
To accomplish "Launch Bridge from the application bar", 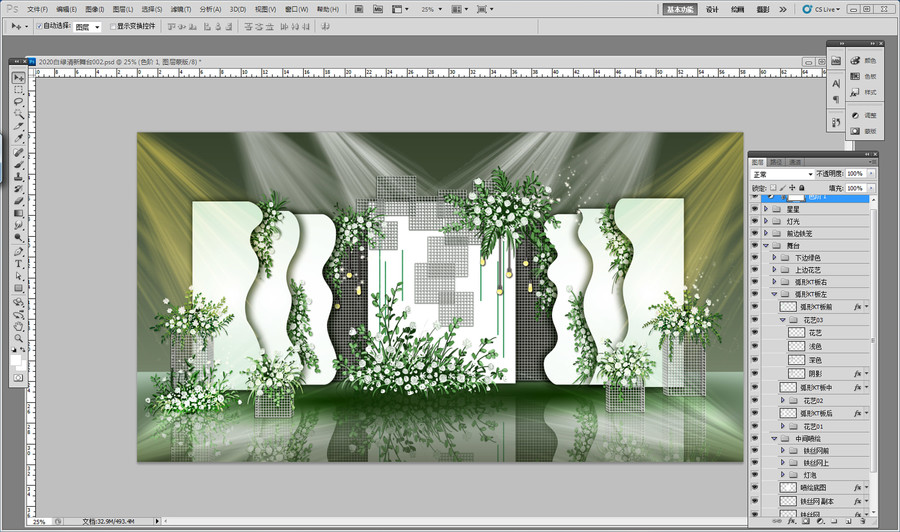I will coord(359,9).
